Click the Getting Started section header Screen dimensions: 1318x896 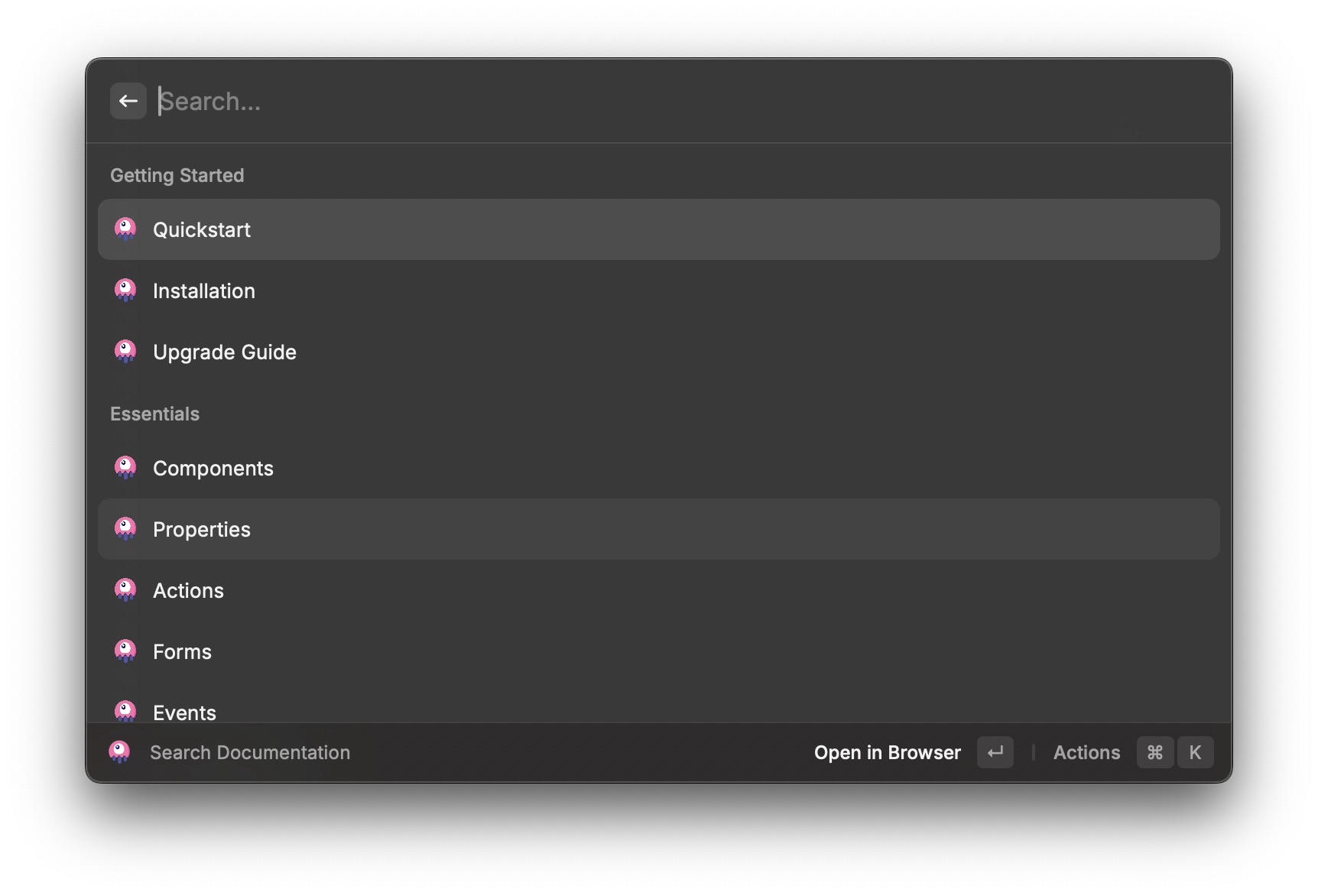coord(177,175)
